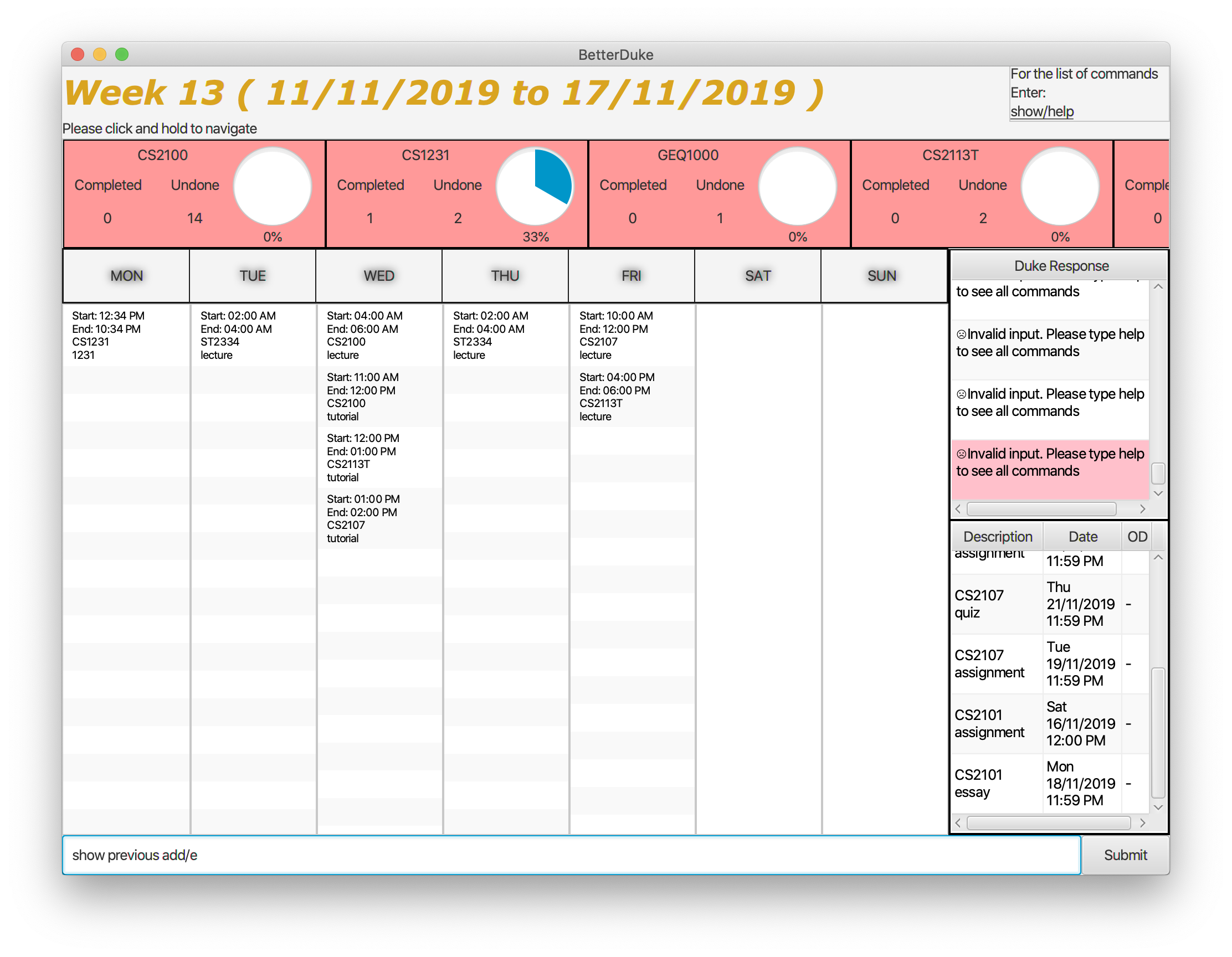The width and height of the screenshot is (1232, 957).
Task: Click the CS2113T progress circle
Action: pos(1059,186)
